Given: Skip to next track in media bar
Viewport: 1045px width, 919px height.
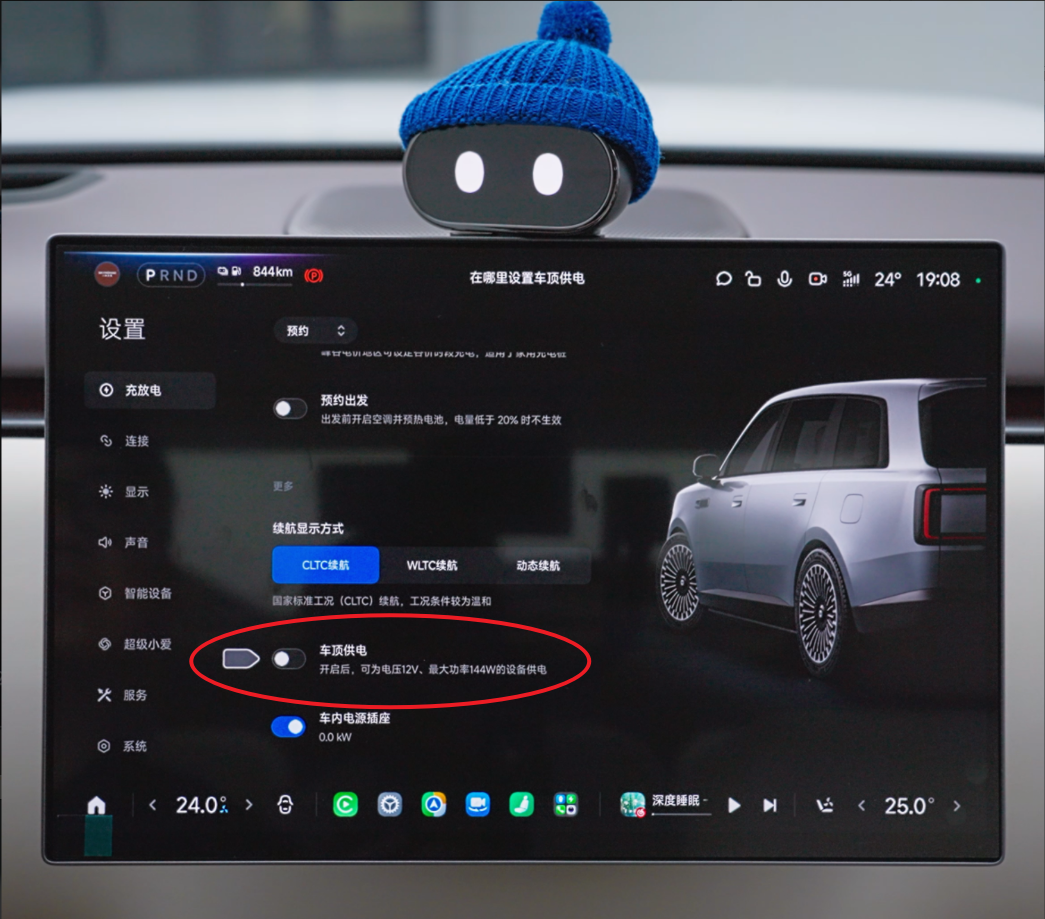Looking at the screenshot, I should [770, 805].
